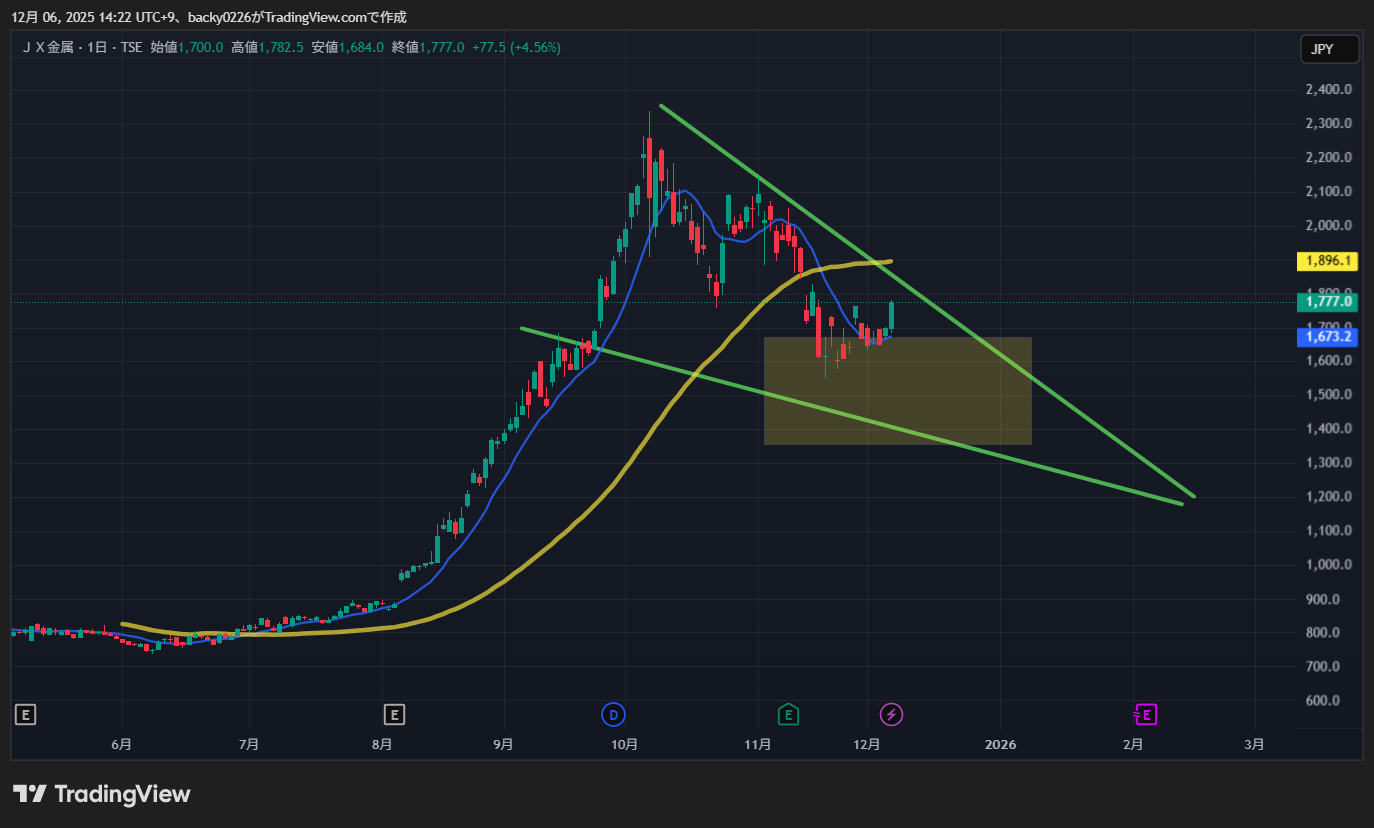Open the upcoming purple earnings marker near 2月
1374x828 pixels.
[x=1145, y=714]
